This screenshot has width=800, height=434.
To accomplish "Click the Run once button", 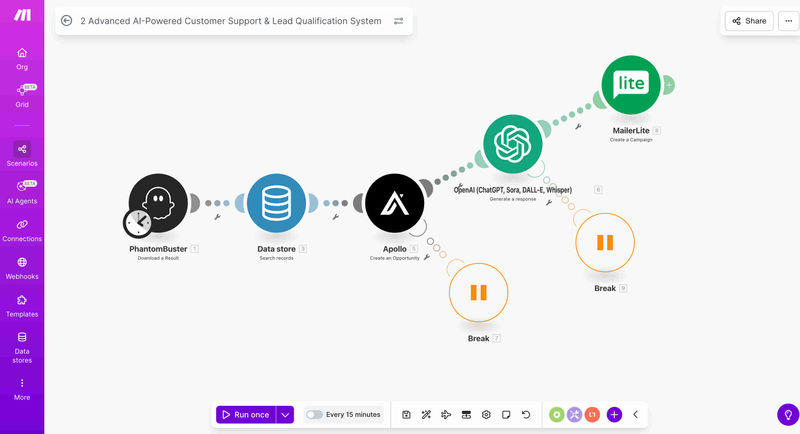I will [246, 415].
